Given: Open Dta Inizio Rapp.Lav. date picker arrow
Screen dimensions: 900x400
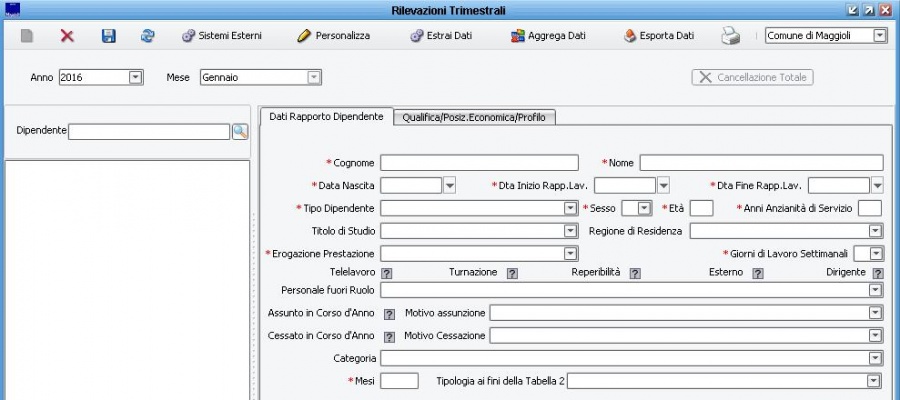Looking at the screenshot, I should (x=664, y=185).
